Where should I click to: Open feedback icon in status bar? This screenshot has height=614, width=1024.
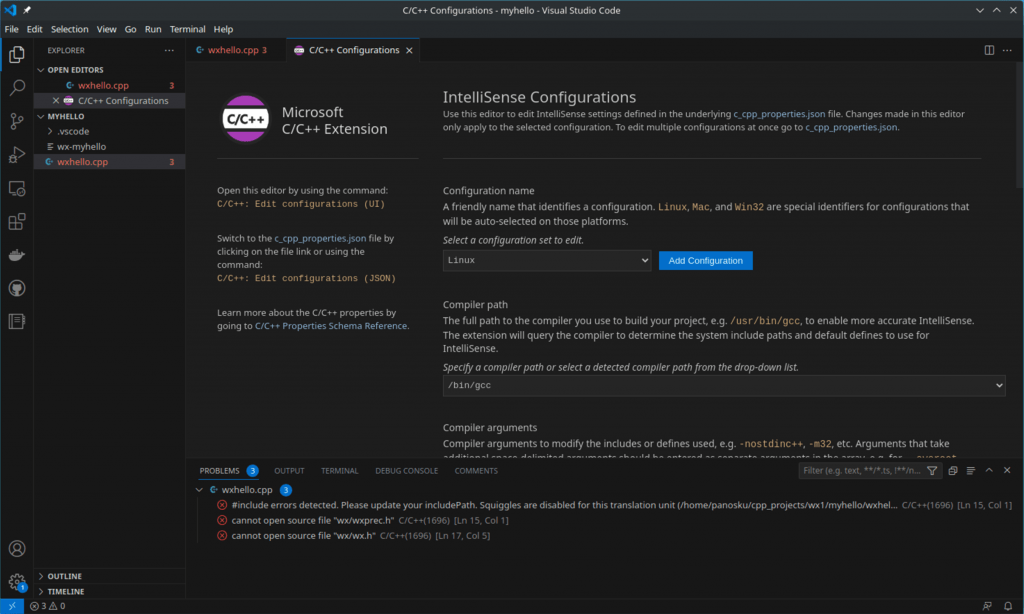pyautogui.click(x=987, y=606)
